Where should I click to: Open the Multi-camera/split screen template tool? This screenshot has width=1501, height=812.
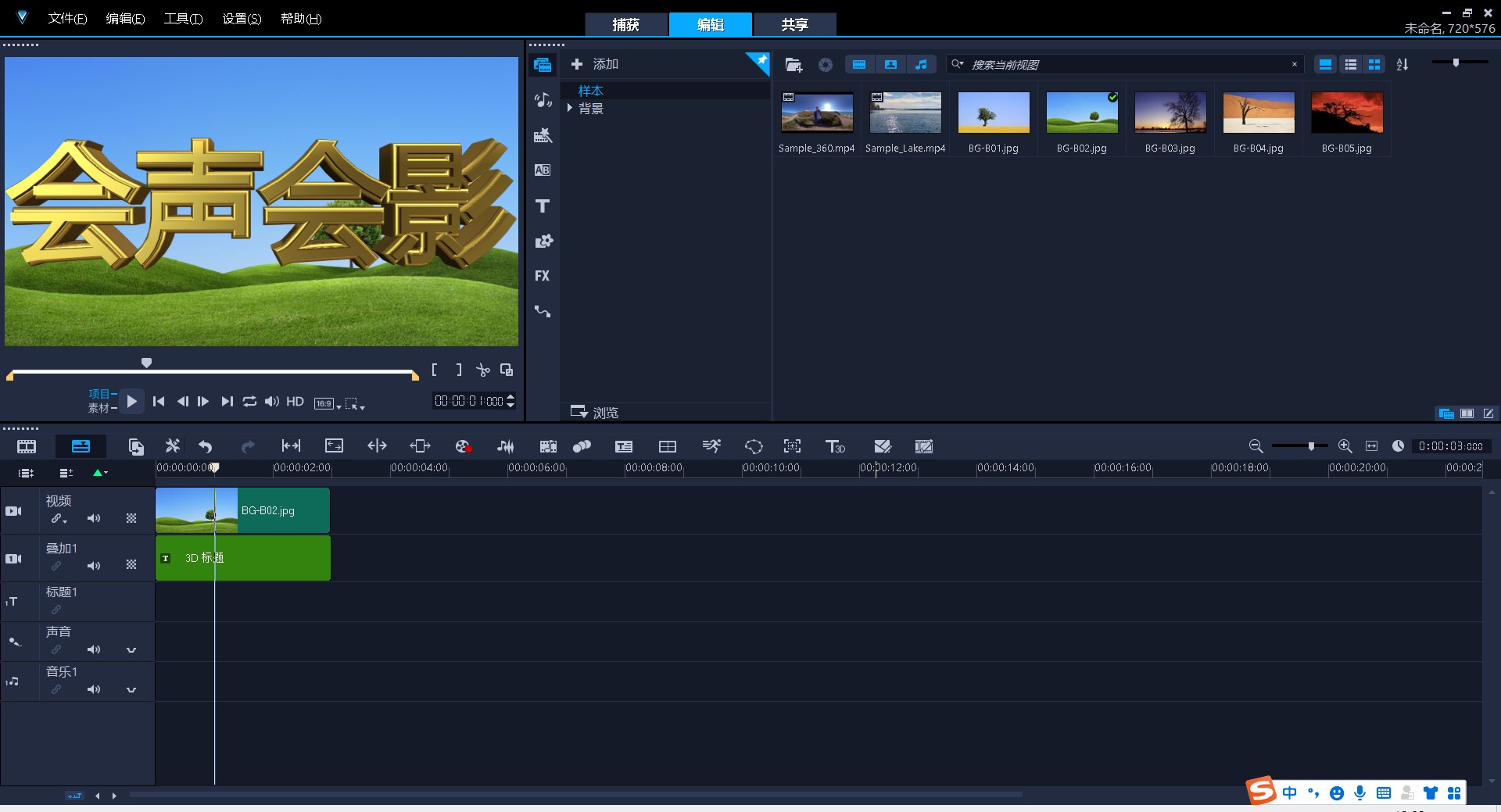coord(668,446)
